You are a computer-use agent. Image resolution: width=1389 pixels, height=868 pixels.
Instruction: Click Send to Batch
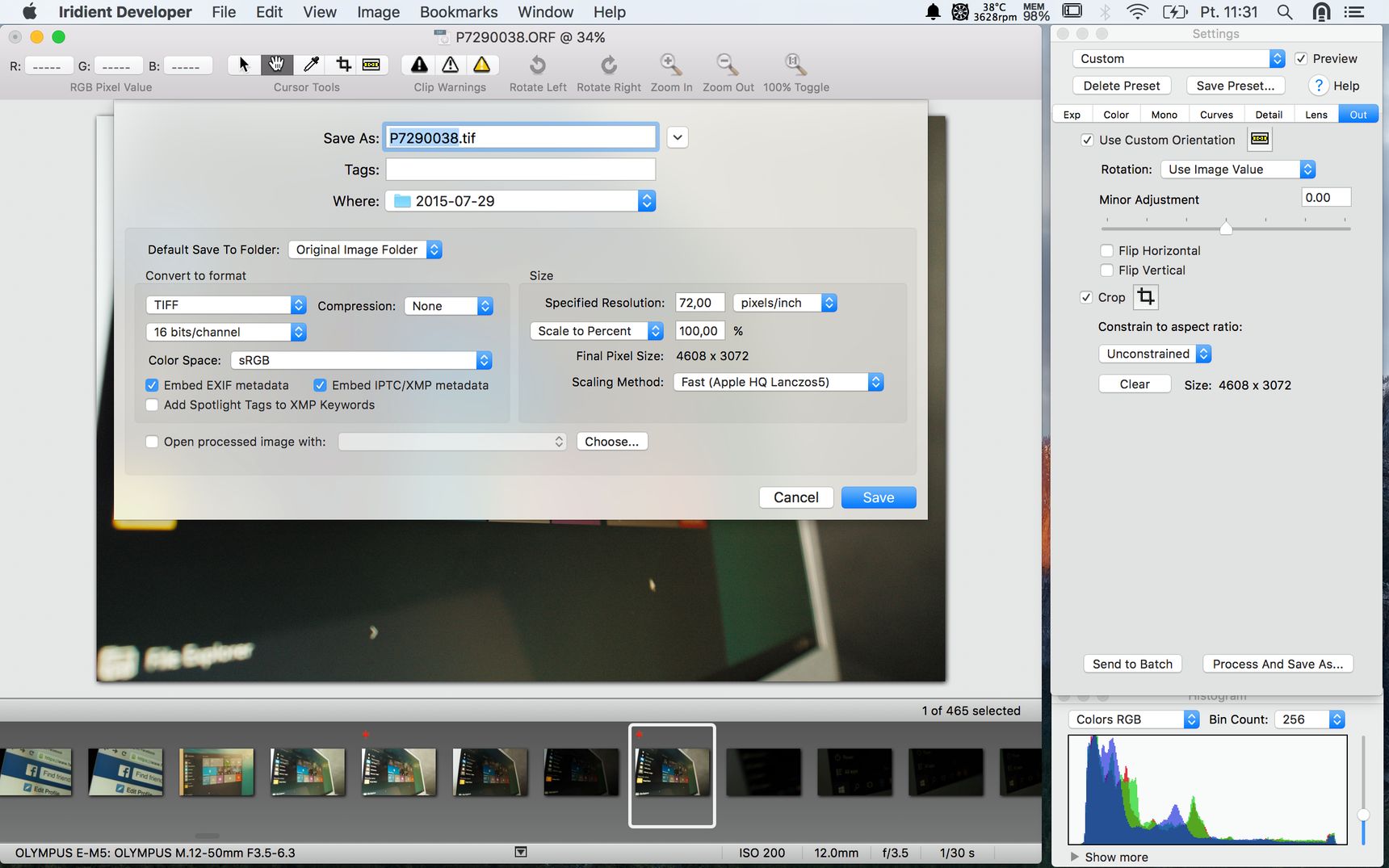(1132, 664)
